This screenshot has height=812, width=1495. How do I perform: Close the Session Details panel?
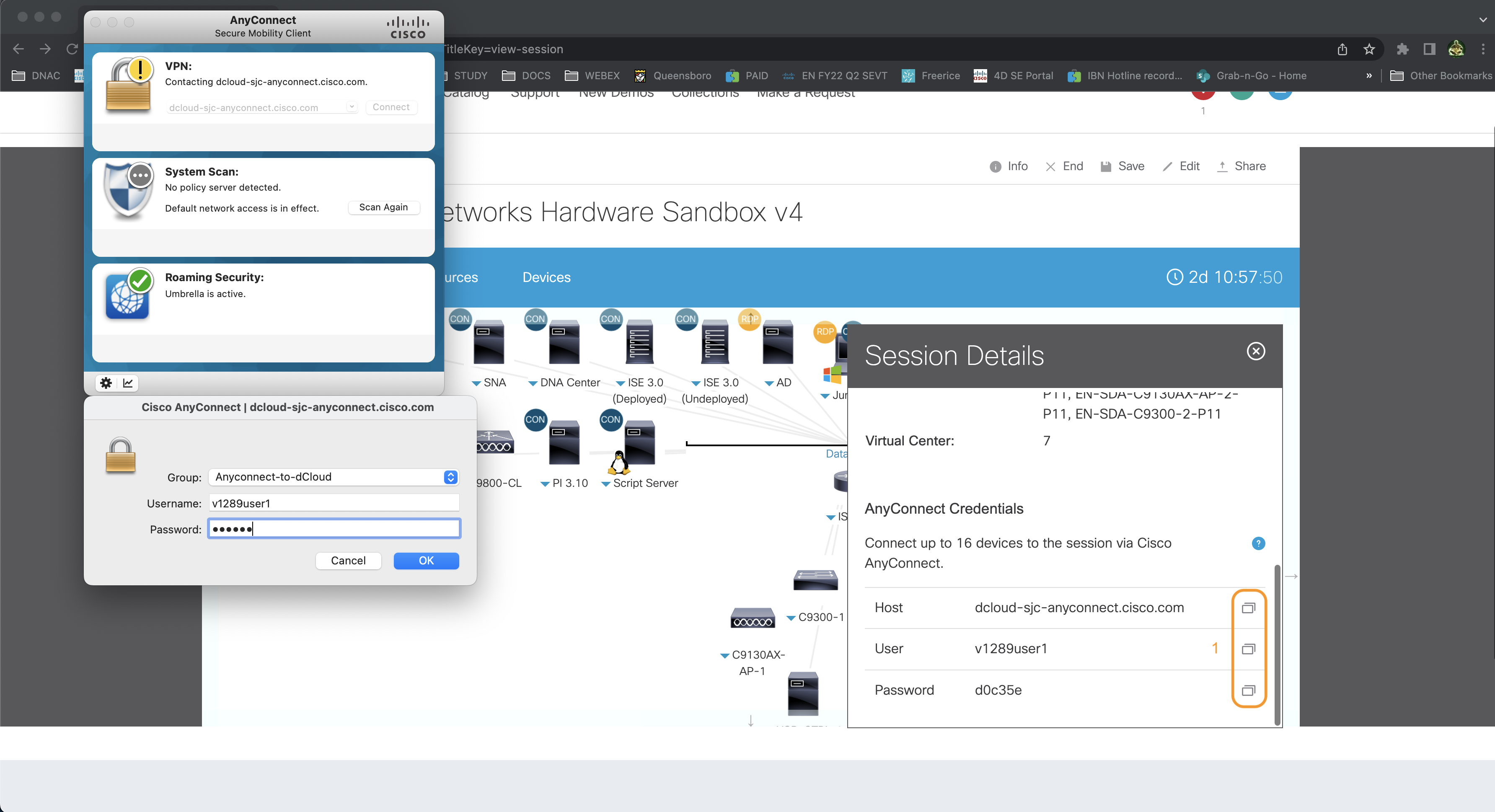pos(1256,351)
